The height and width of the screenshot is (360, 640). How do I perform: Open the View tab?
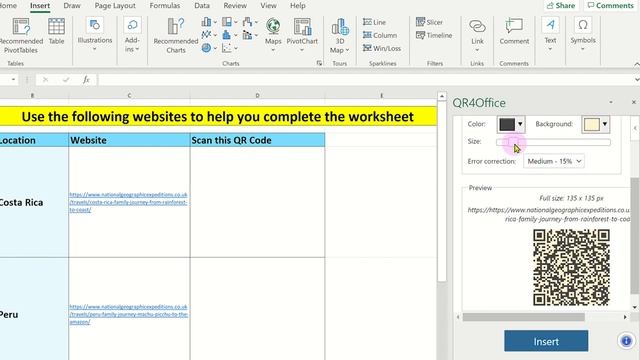[268, 6]
